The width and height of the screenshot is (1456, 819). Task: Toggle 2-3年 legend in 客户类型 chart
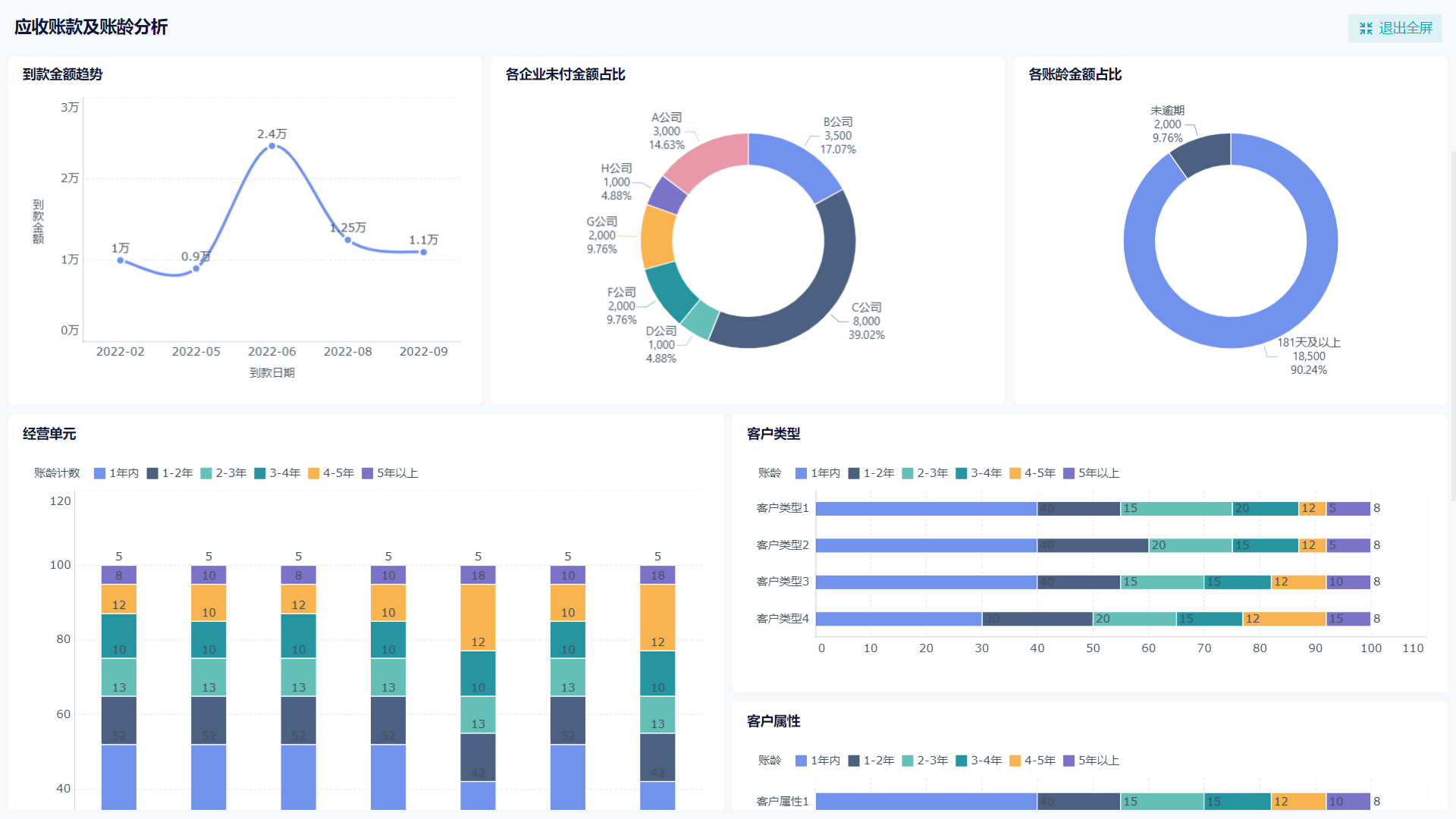tap(925, 473)
